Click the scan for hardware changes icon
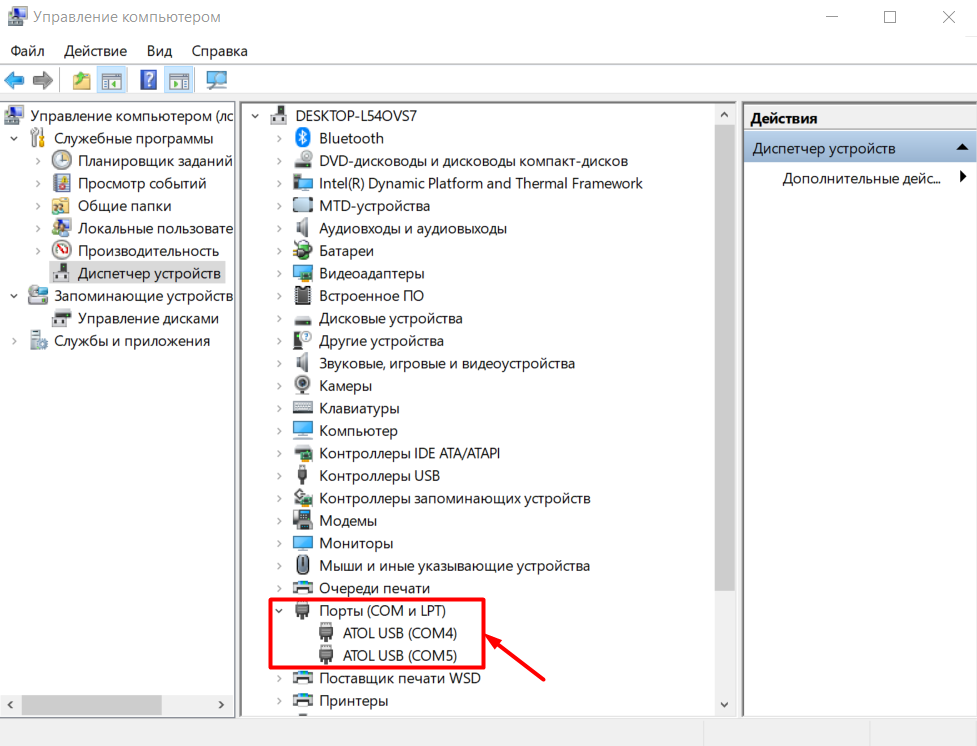The width and height of the screenshot is (977, 746). point(216,80)
